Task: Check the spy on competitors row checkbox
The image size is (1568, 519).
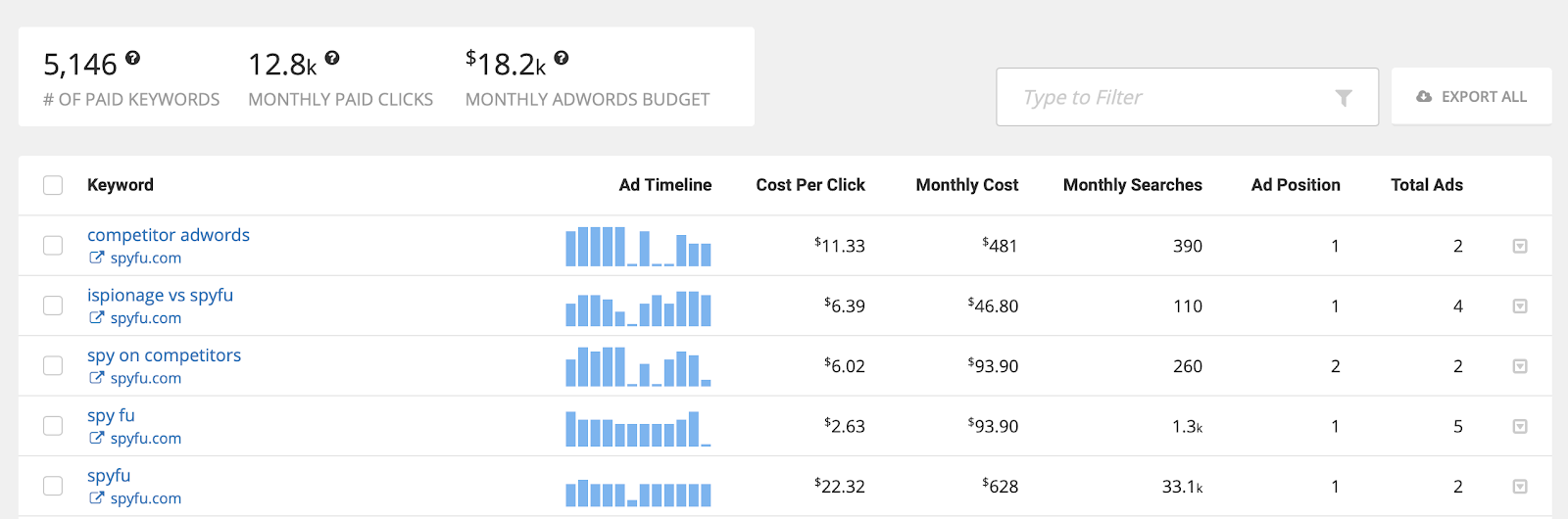Action: coord(53,365)
